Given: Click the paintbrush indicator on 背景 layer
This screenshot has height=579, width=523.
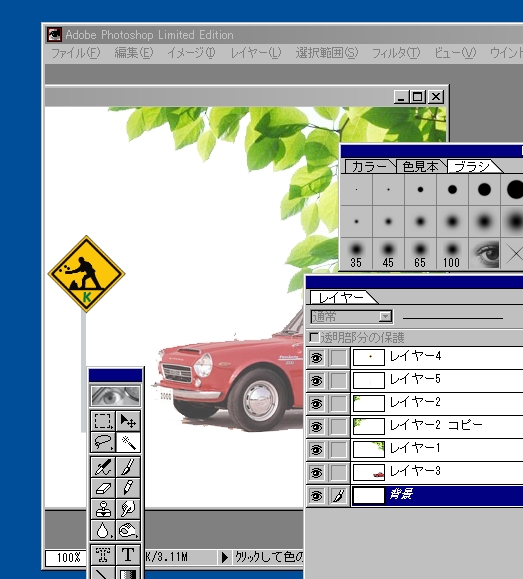Looking at the screenshot, I should 338,496.
